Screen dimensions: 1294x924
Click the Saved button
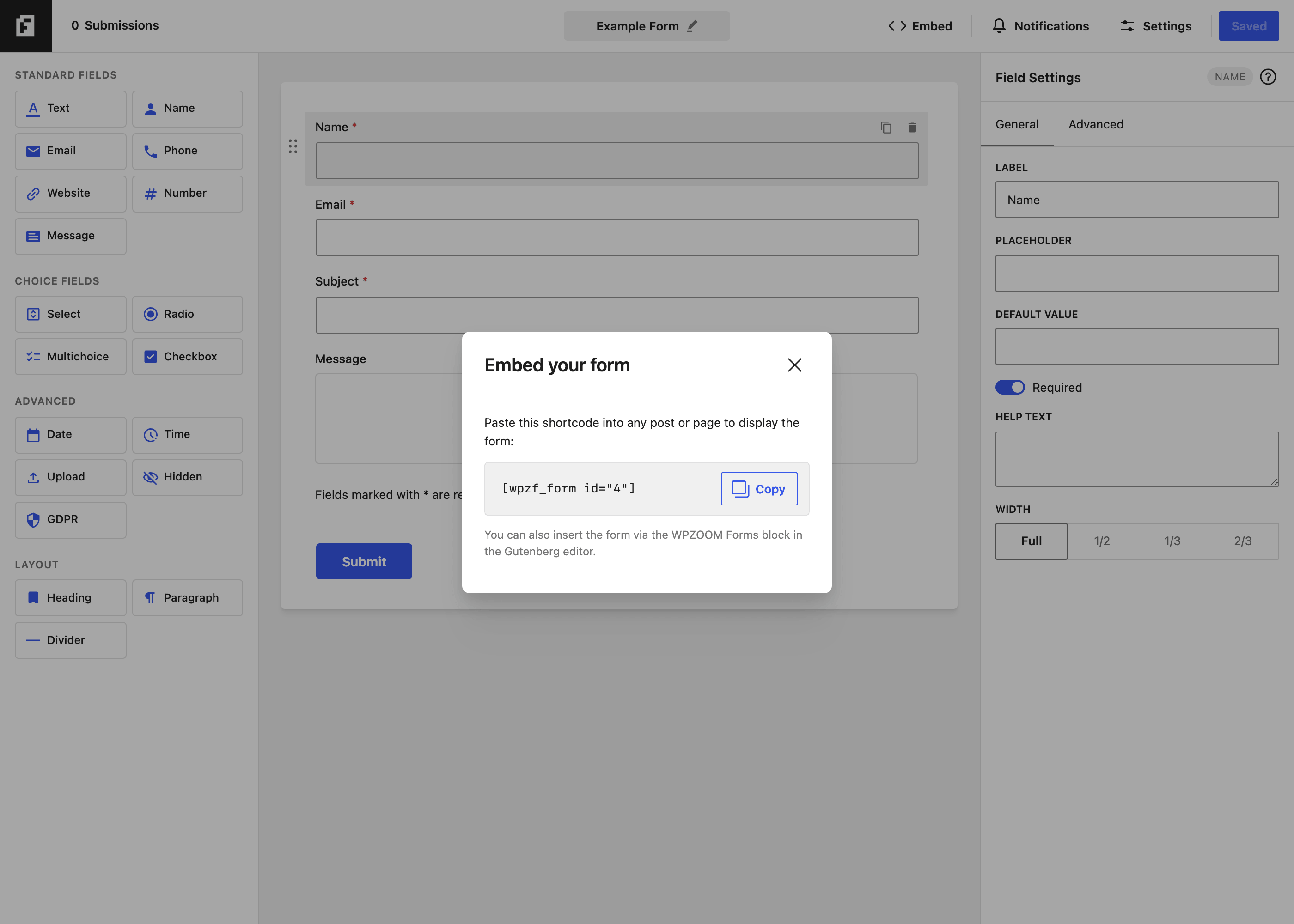(1248, 26)
